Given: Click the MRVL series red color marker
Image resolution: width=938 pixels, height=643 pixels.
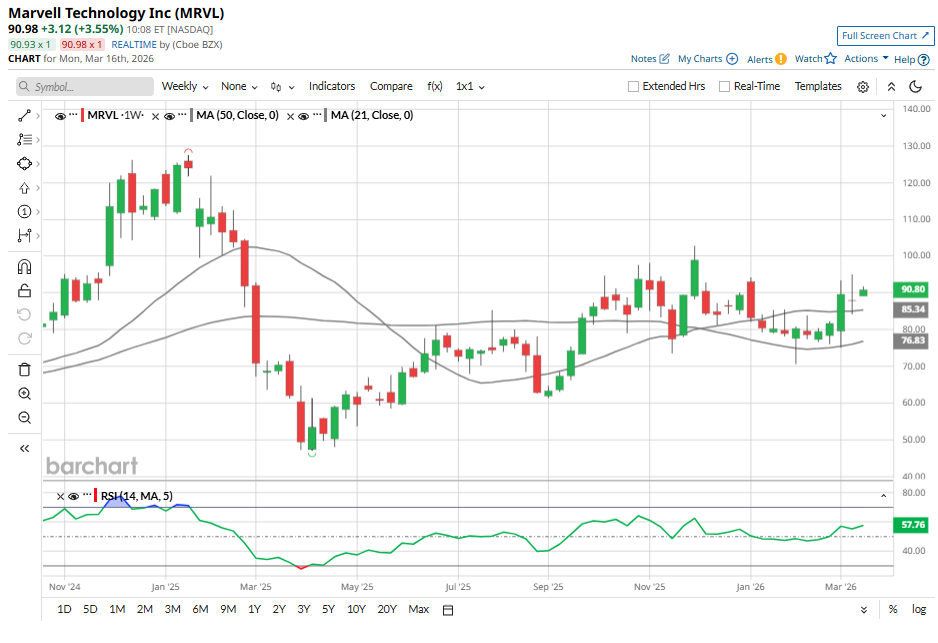Looking at the screenshot, I should click(x=83, y=115).
